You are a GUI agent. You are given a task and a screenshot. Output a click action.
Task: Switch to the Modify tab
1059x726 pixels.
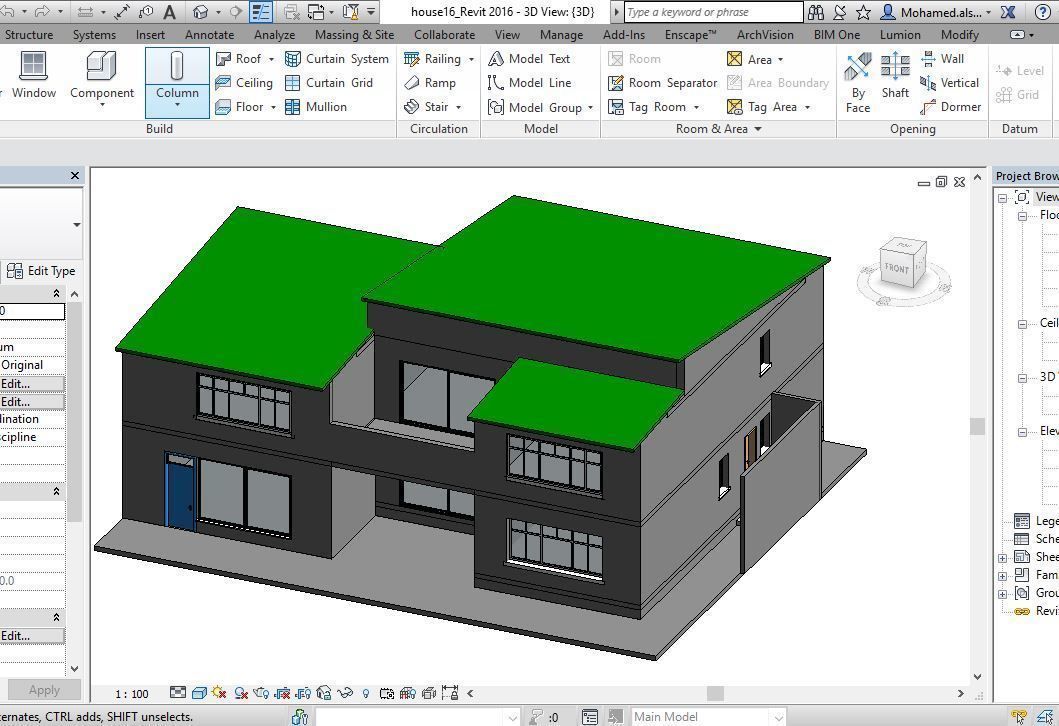(960, 34)
